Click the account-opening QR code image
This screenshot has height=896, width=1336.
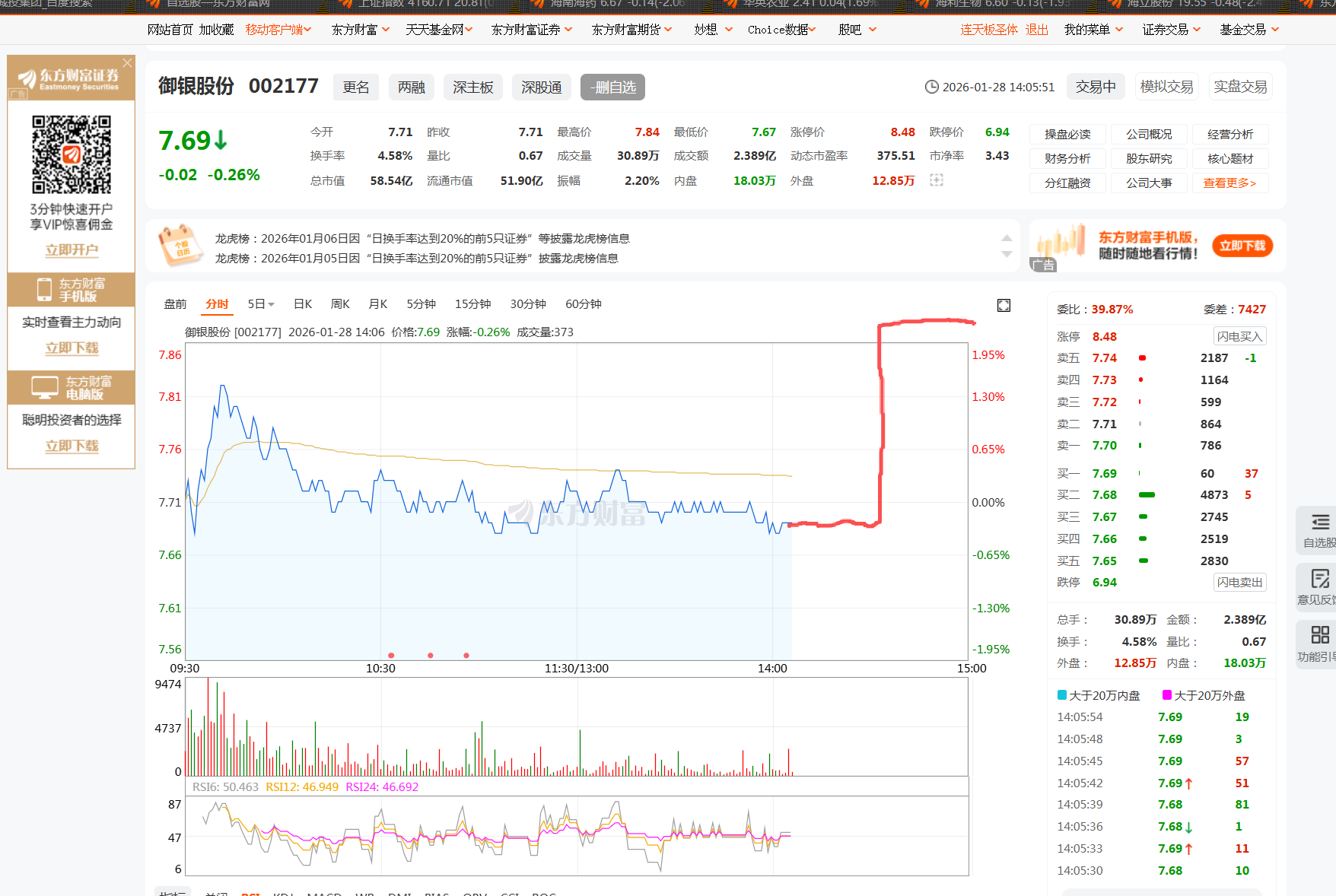(72, 154)
